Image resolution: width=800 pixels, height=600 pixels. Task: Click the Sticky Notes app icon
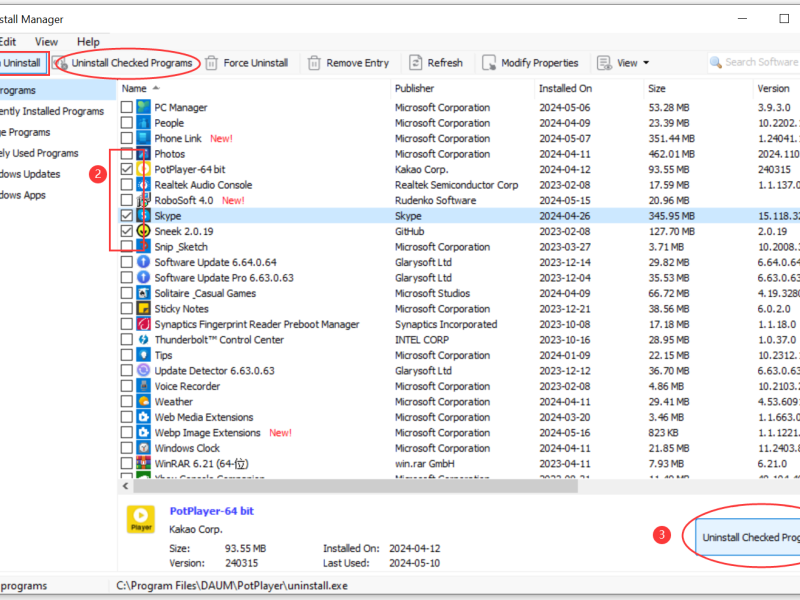[x=143, y=309]
